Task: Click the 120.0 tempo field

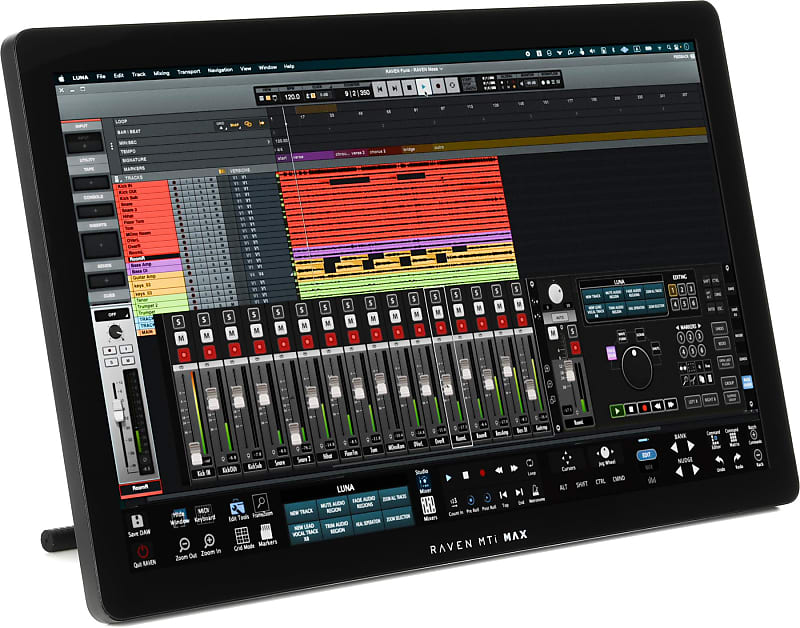Action: (x=292, y=95)
